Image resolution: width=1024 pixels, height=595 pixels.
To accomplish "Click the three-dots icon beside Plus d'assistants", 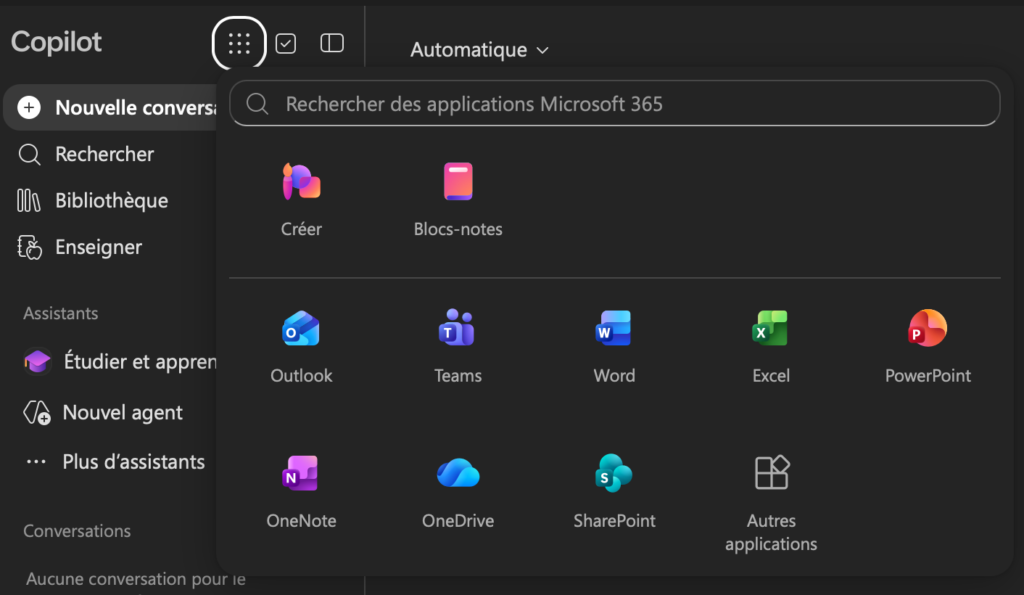I will [36, 462].
